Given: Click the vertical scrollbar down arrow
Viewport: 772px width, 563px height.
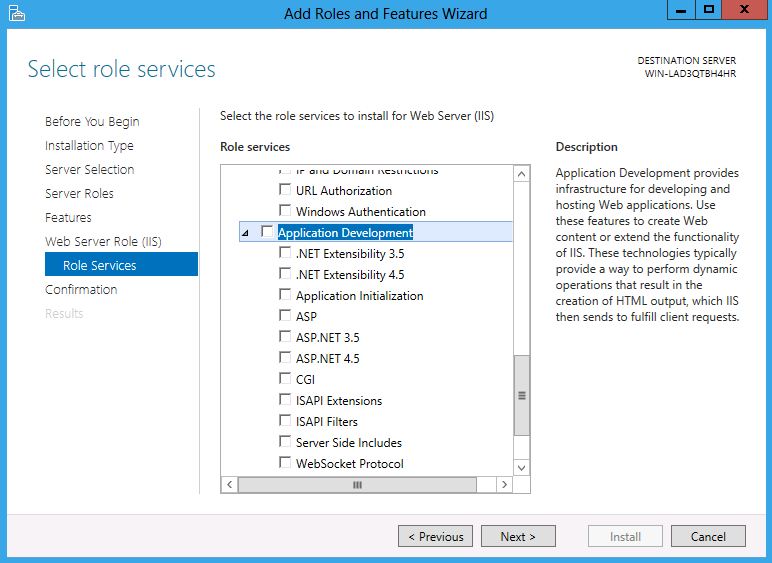Looking at the screenshot, I should (x=522, y=468).
